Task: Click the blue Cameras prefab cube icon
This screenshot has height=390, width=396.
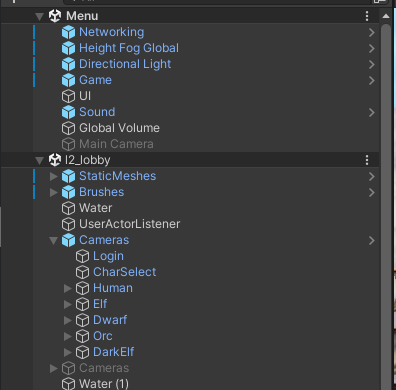Action: tap(68, 240)
